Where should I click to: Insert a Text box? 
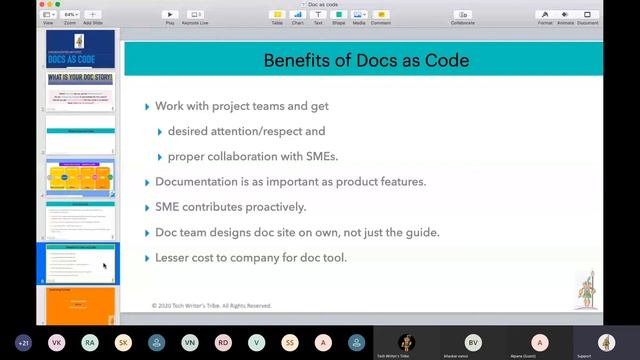(x=318, y=15)
